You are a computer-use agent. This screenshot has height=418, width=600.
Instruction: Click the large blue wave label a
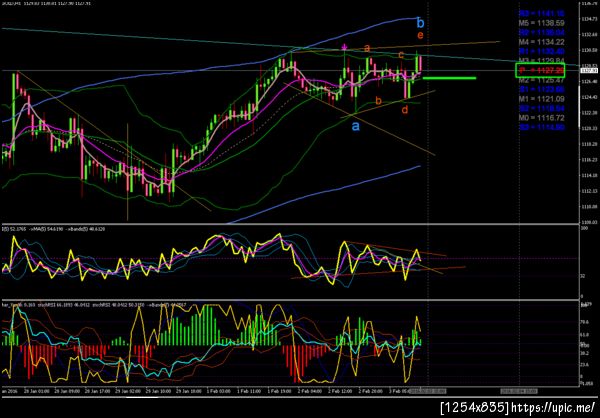[x=356, y=126]
